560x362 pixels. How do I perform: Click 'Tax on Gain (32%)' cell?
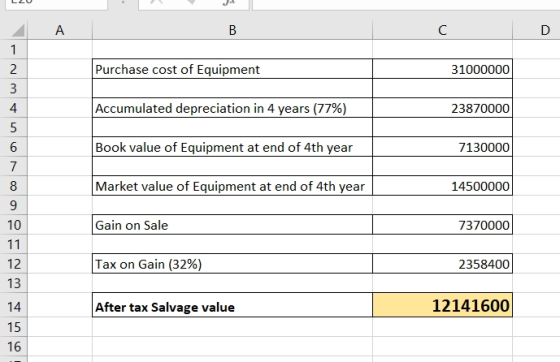232,263
